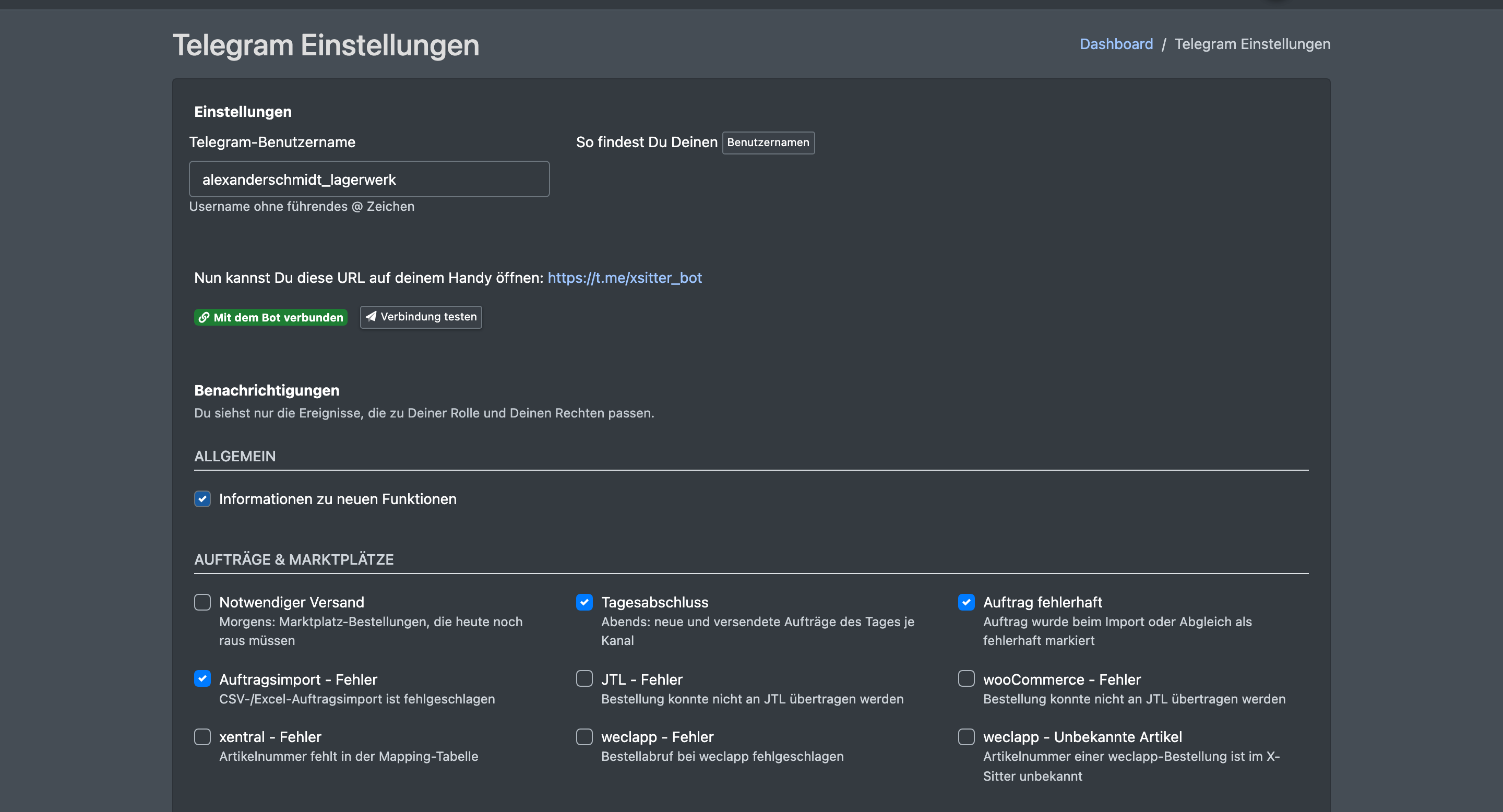
Task: Click the Benutzernamen help button
Action: tap(768, 142)
